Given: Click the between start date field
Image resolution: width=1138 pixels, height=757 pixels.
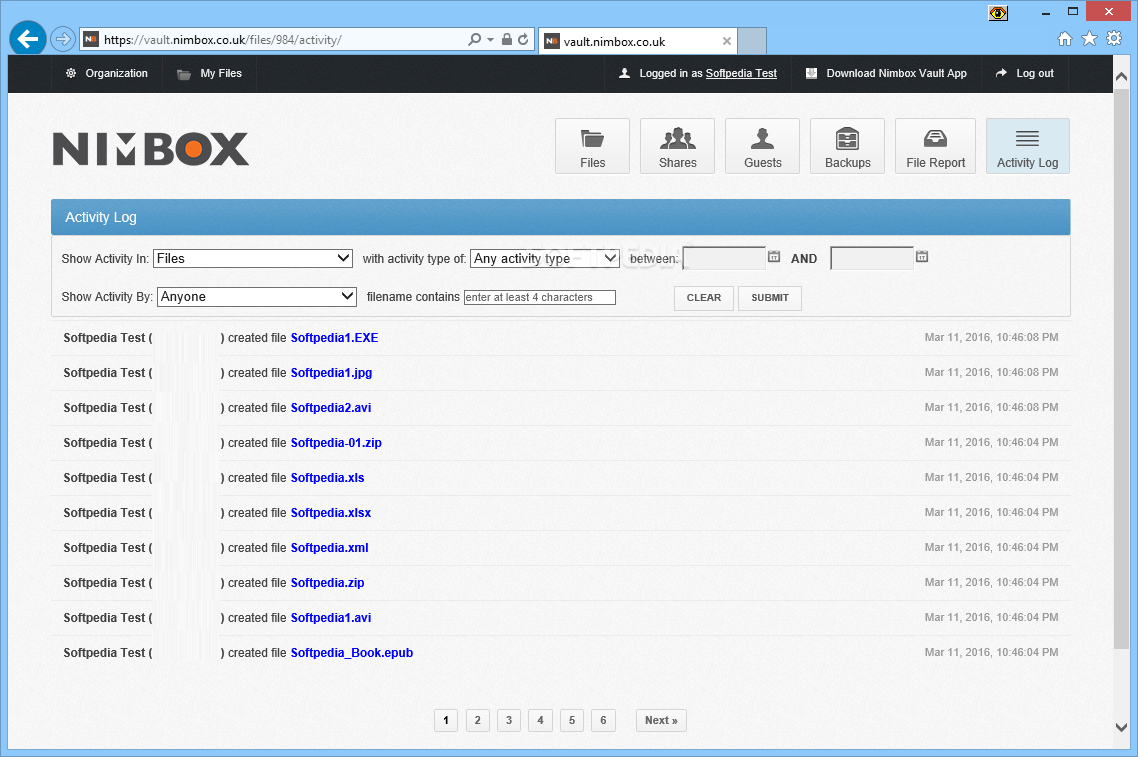Looking at the screenshot, I should pos(724,258).
